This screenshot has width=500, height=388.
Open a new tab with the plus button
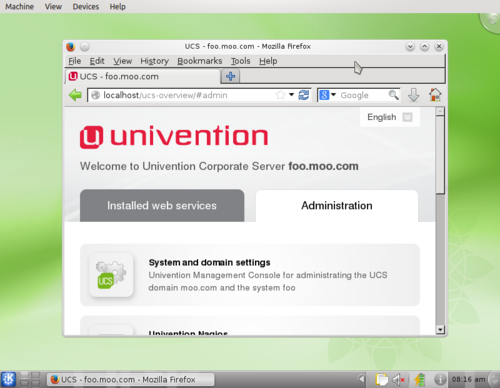[230, 76]
